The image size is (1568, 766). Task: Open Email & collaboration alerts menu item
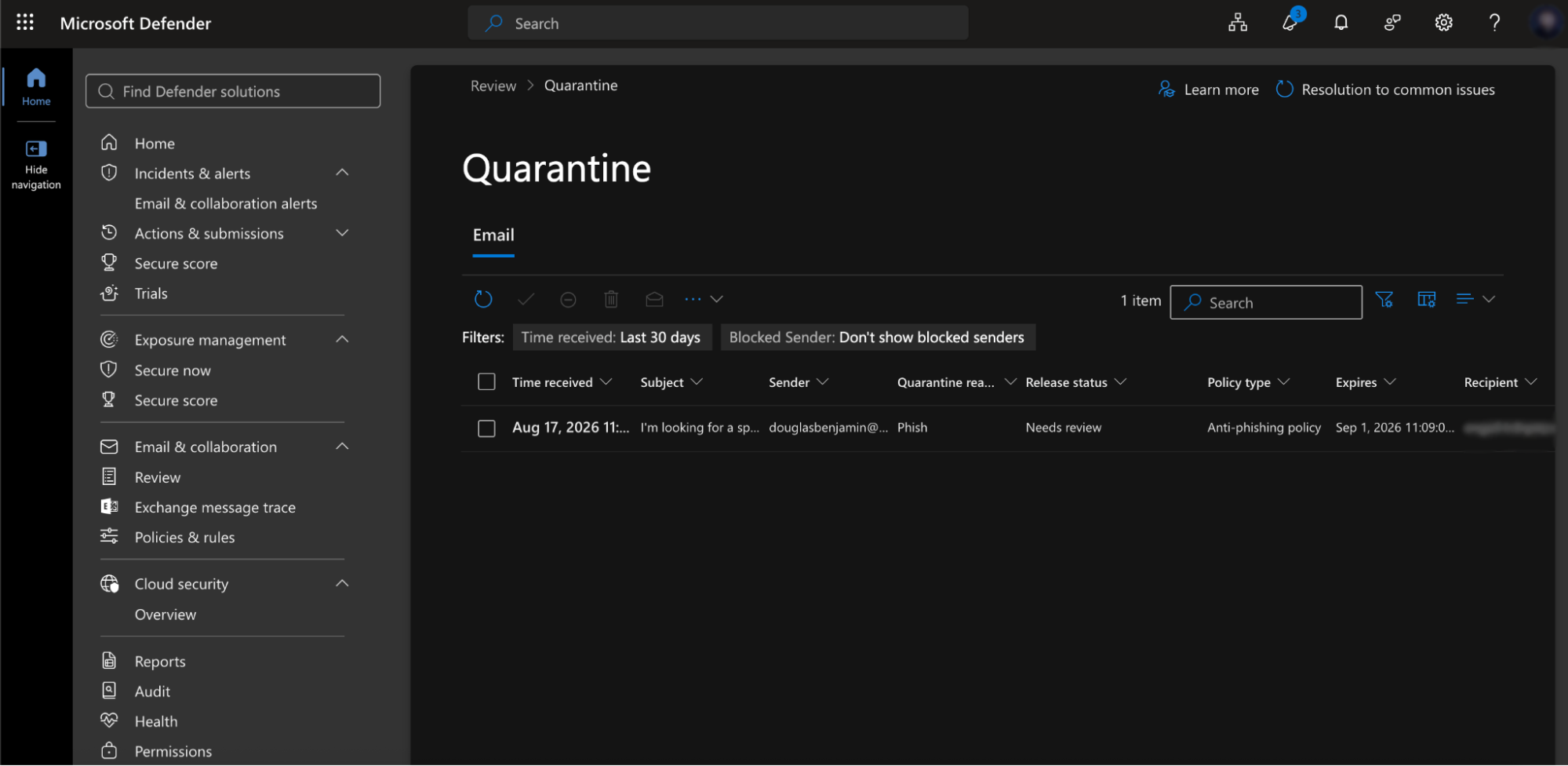tap(226, 203)
